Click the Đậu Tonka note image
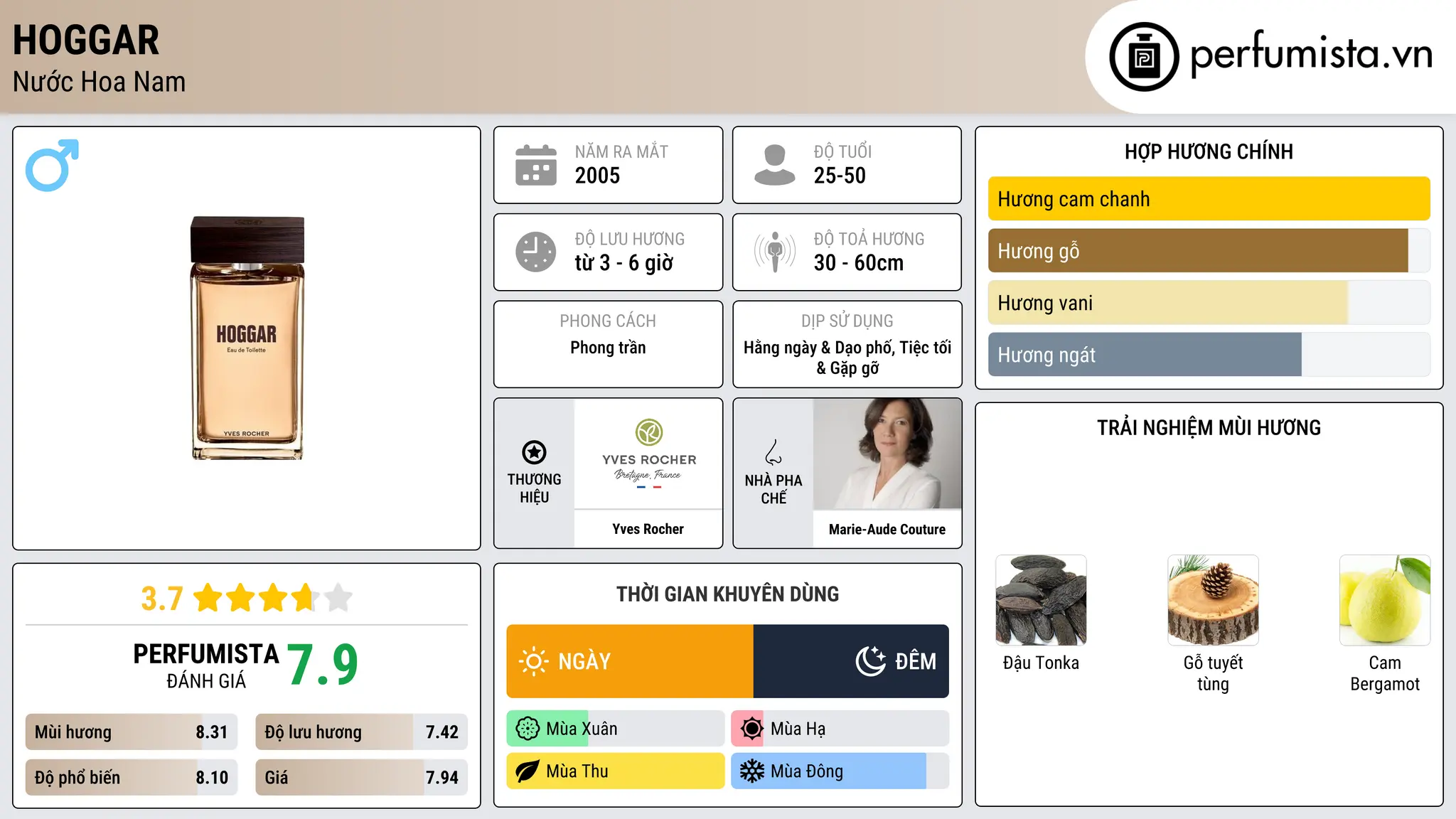1456x819 pixels. click(1041, 600)
